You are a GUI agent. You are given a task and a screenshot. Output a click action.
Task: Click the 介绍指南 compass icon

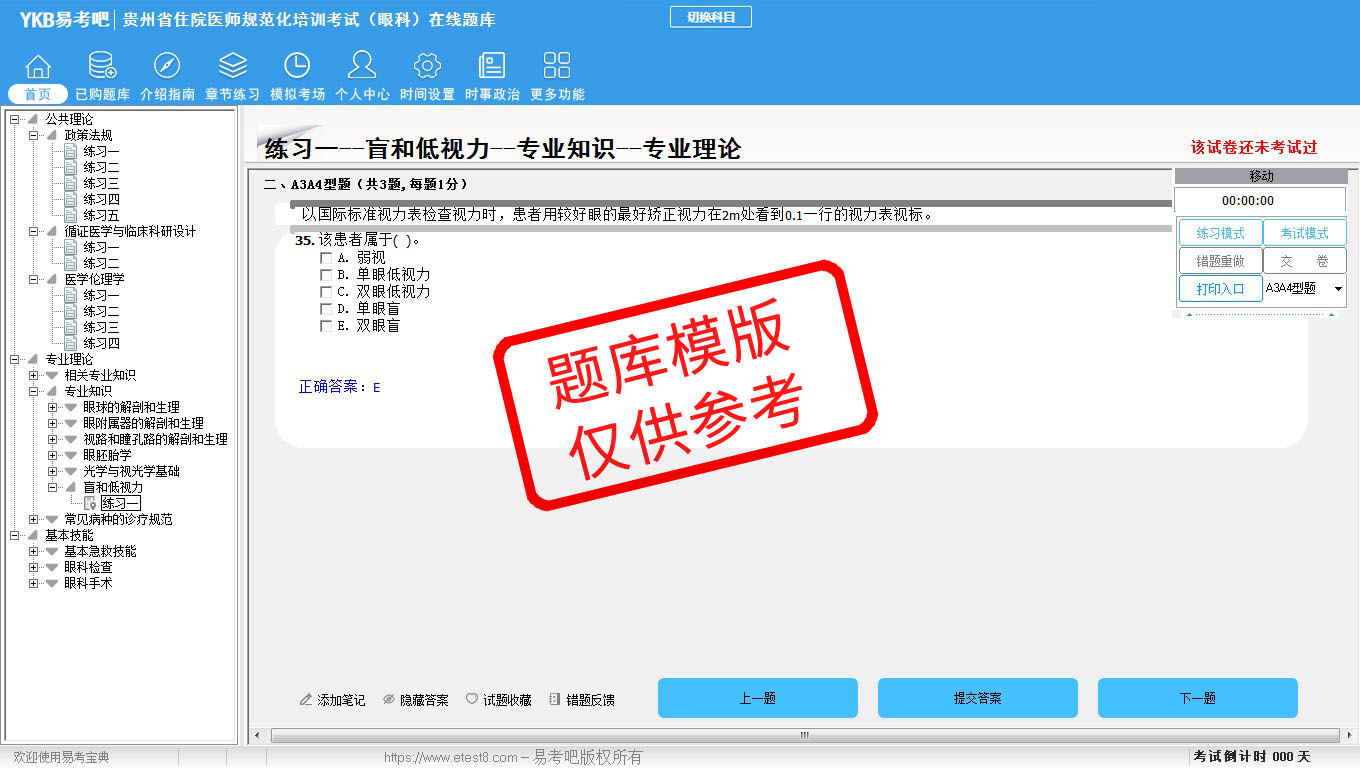tap(167, 66)
